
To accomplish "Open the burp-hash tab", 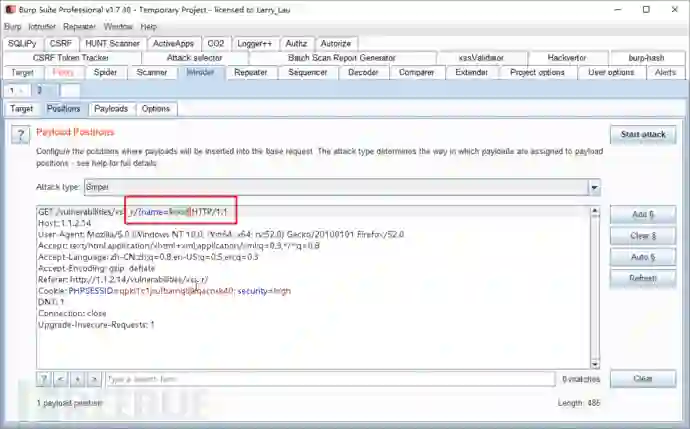I will tap(646, 58).
